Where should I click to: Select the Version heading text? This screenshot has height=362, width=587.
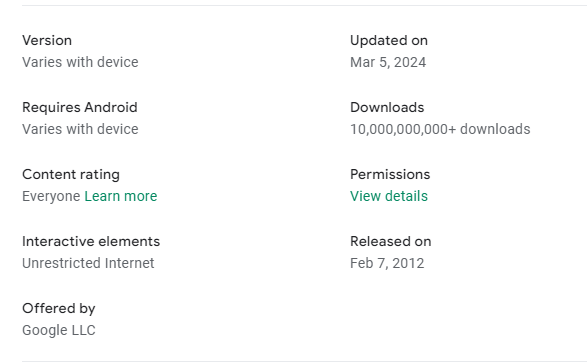point(47,40)
